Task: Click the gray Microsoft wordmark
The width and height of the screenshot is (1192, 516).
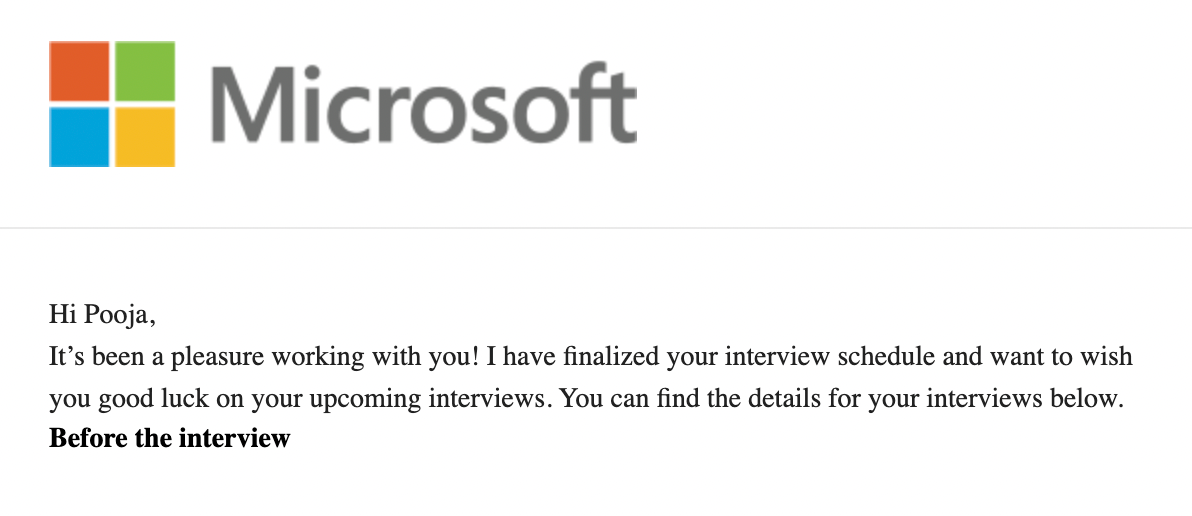Action: [424, 104]
